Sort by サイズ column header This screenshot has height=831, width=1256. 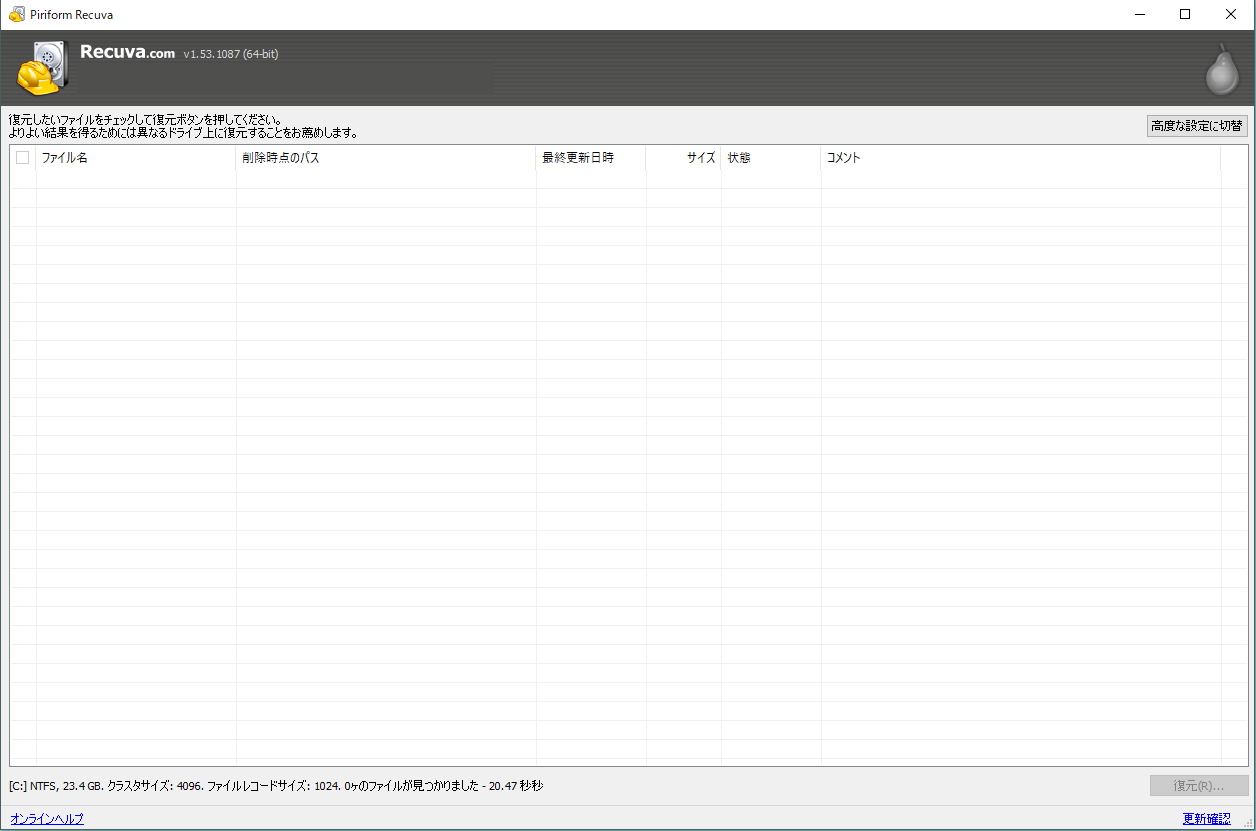pyautogui.click(x=684, y=158)
